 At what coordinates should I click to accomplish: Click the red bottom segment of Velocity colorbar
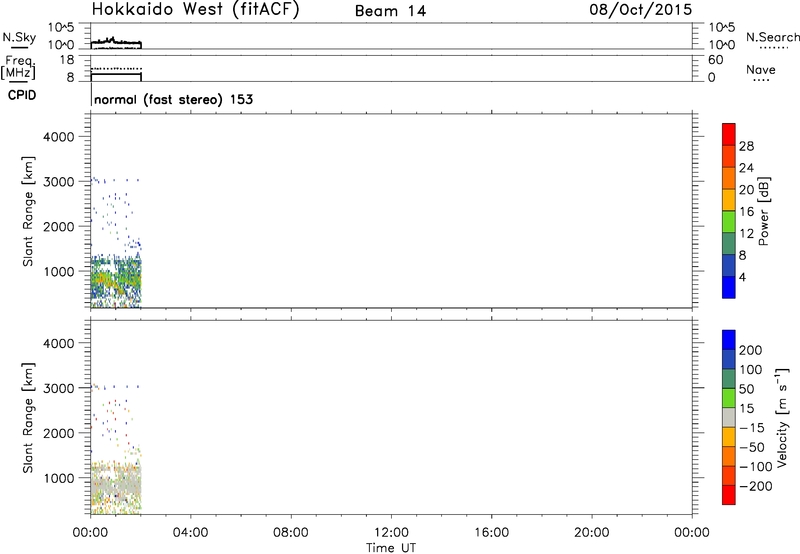729,495
